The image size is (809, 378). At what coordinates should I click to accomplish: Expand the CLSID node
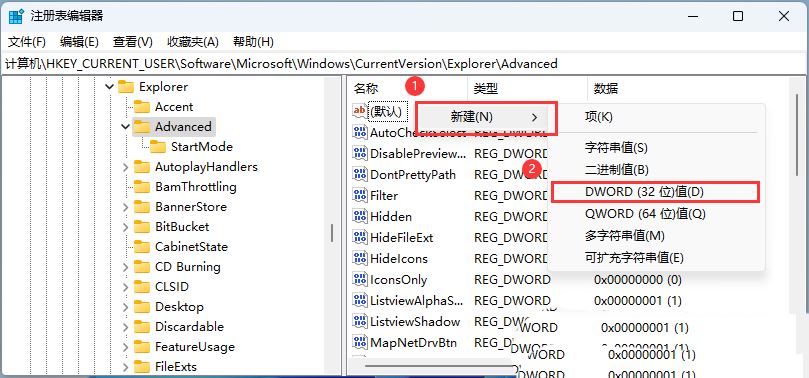point(125,287)
